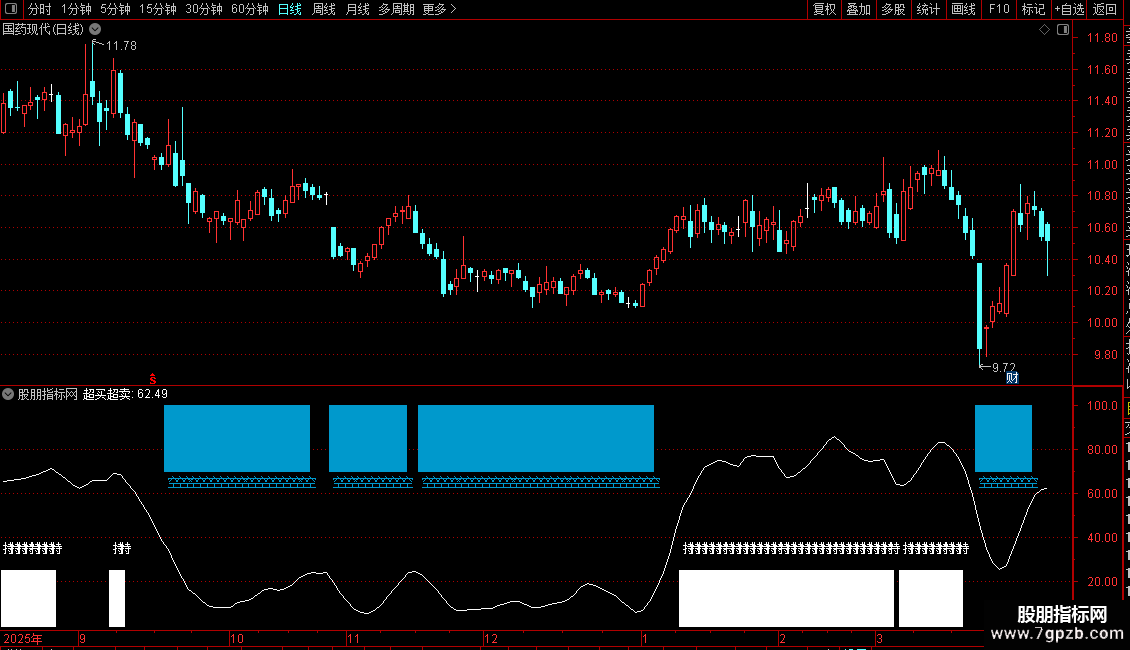Click the diamond icon near the price axis
This screenshot has height=650, width=1130.
click(x=1044, y=30)
